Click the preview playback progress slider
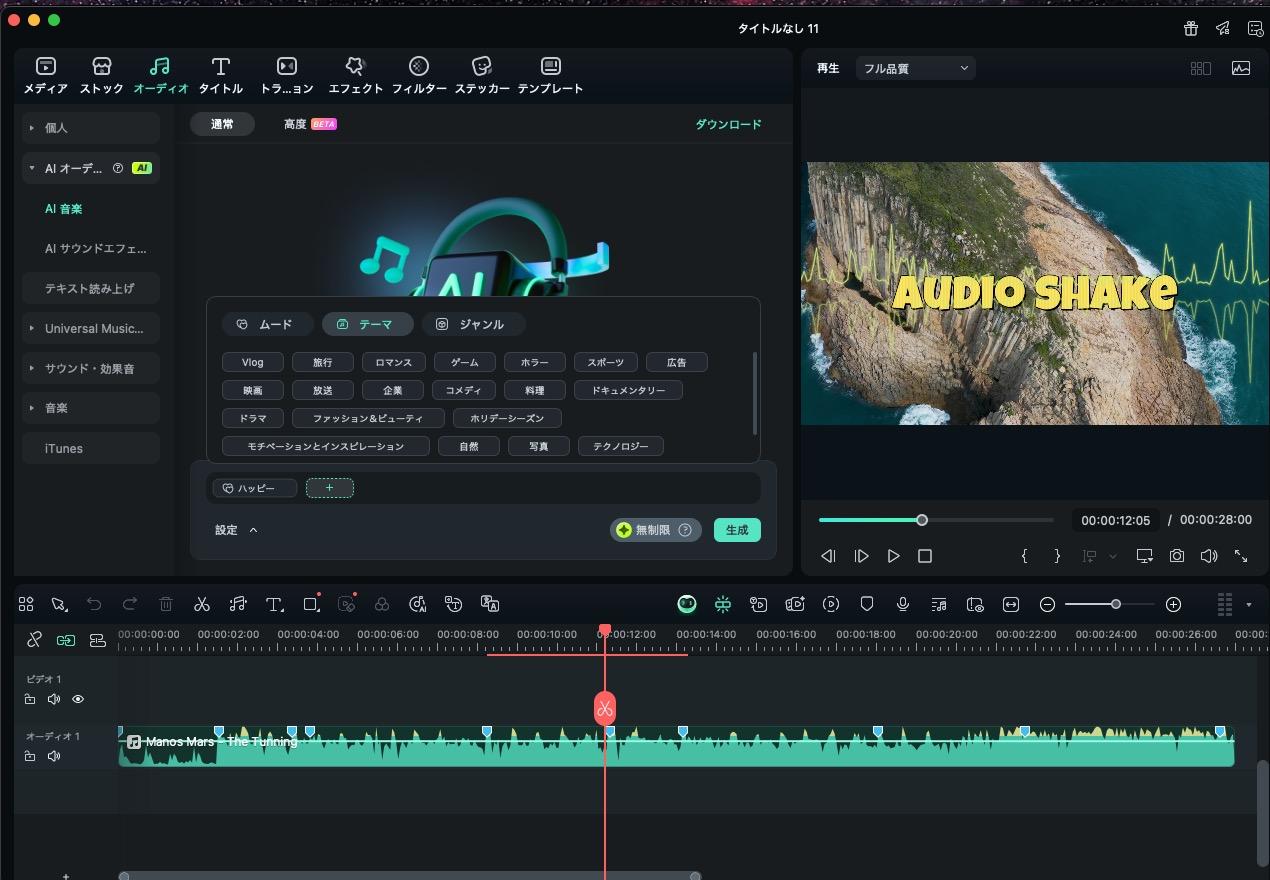Viewport: 1270px width, 880px height. [935, 520]
